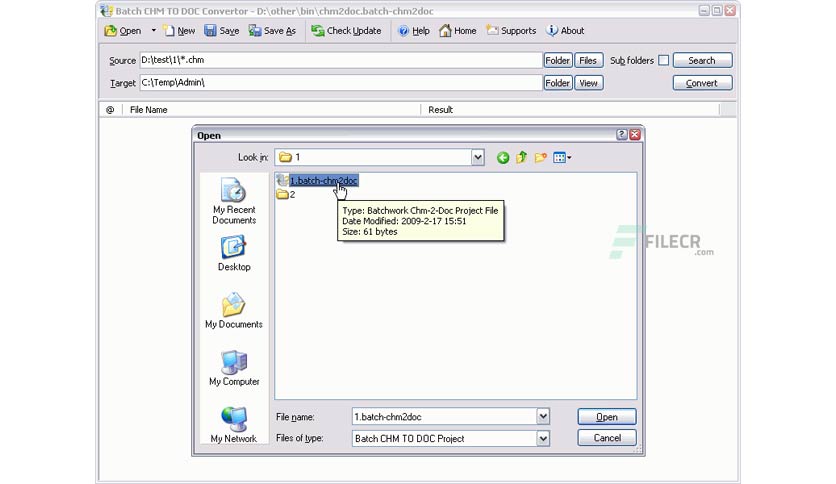Go up one folder level

(x=521, y=157)
